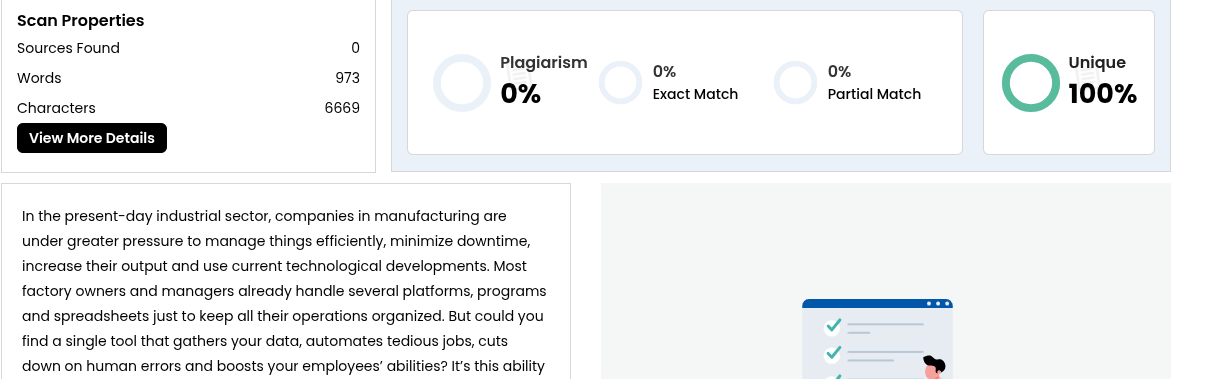Click the Partial Match label

click(x=874, y=94)
